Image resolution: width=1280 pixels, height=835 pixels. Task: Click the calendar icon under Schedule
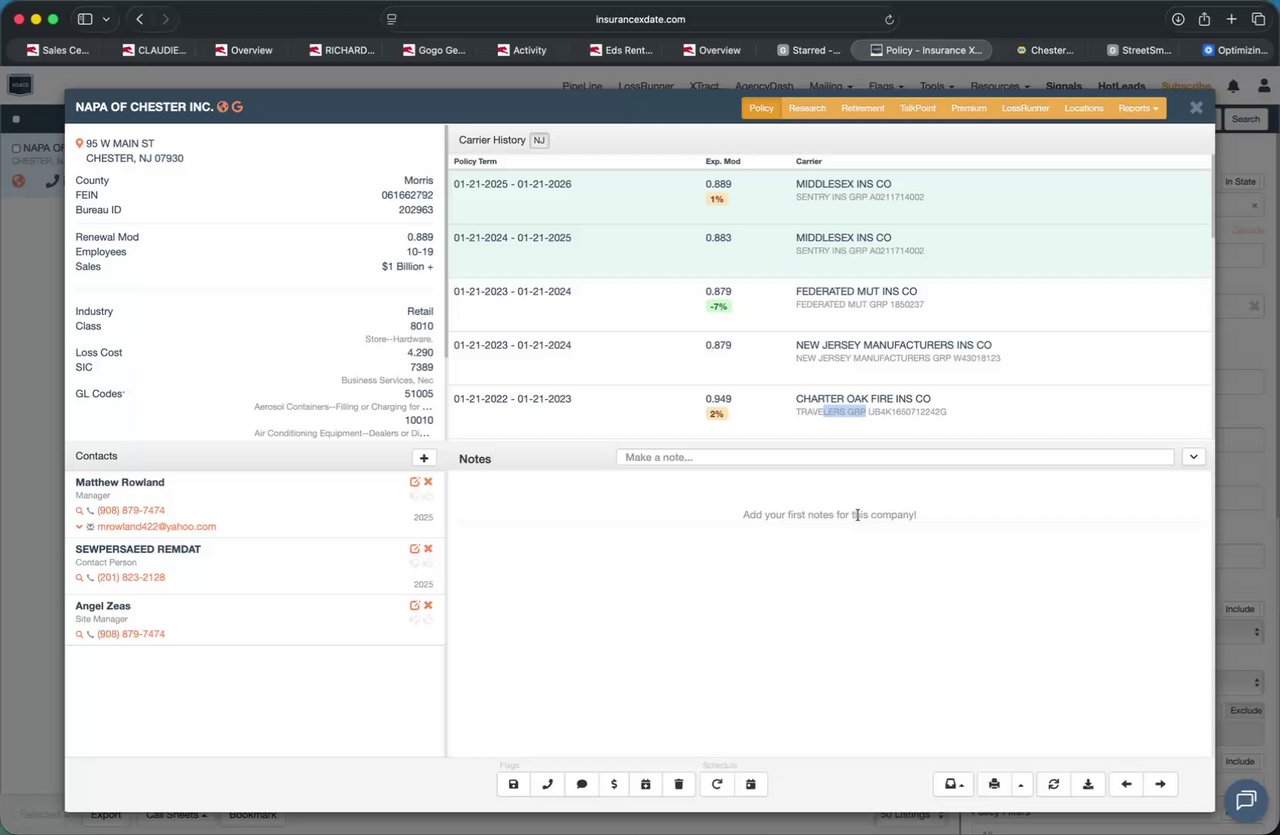click(x=751, y=784)
